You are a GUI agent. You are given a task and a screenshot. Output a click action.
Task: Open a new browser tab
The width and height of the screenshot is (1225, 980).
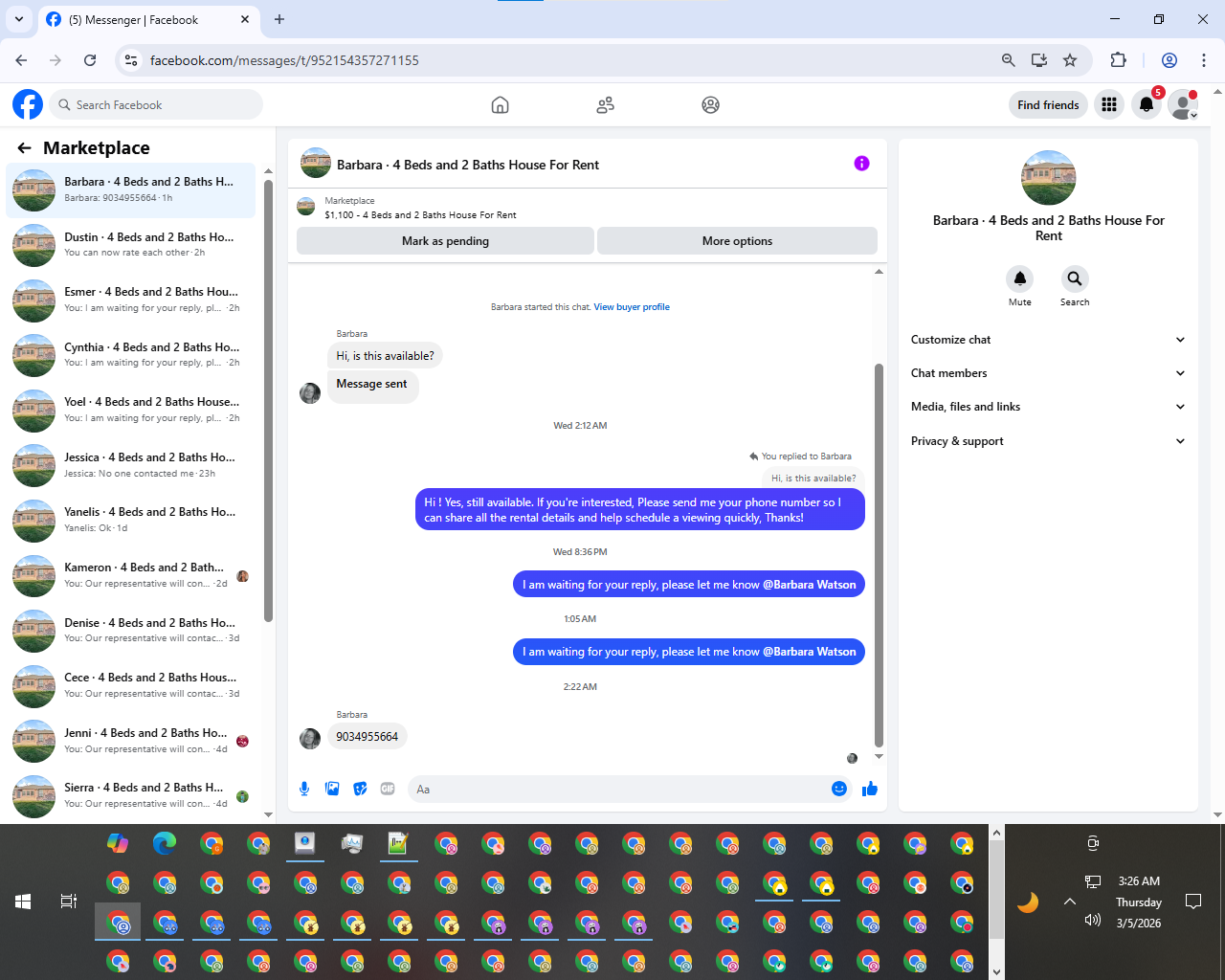(x=279, y=19)
